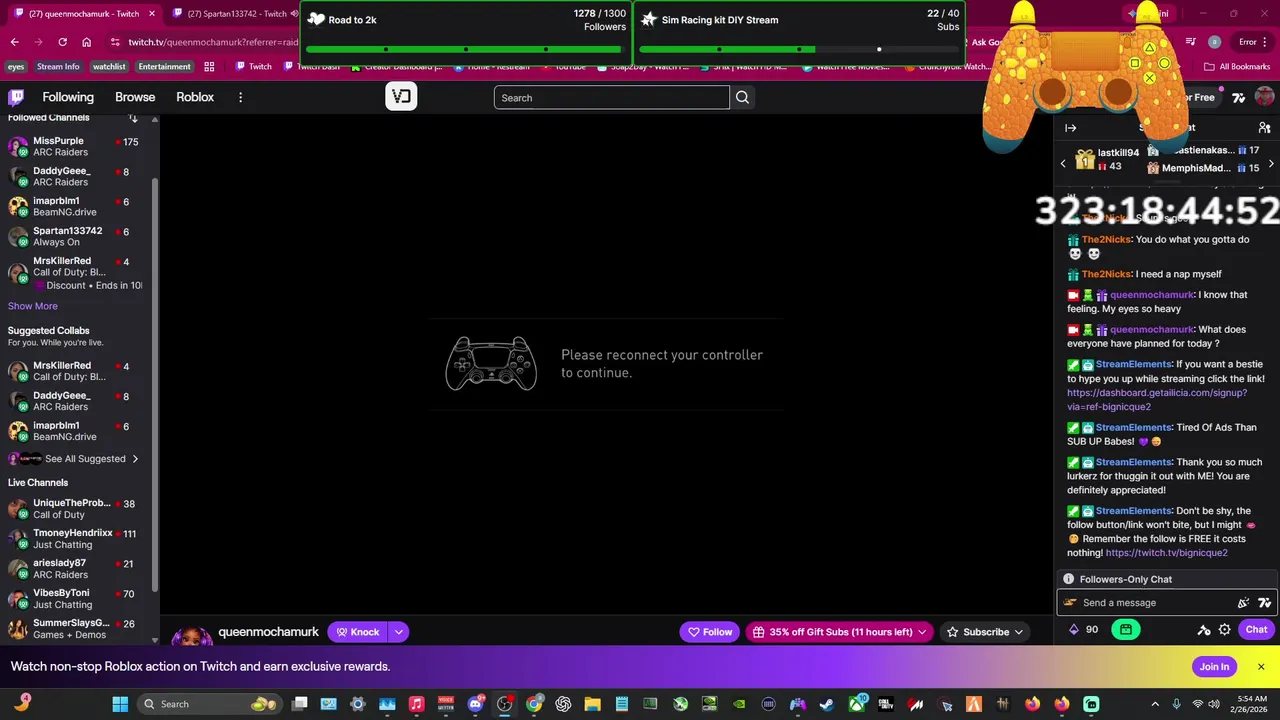This screenshot has height=720, width=1280.
Task: Open the 7TV emote picker in message box
Action: tap(1264, 603)
